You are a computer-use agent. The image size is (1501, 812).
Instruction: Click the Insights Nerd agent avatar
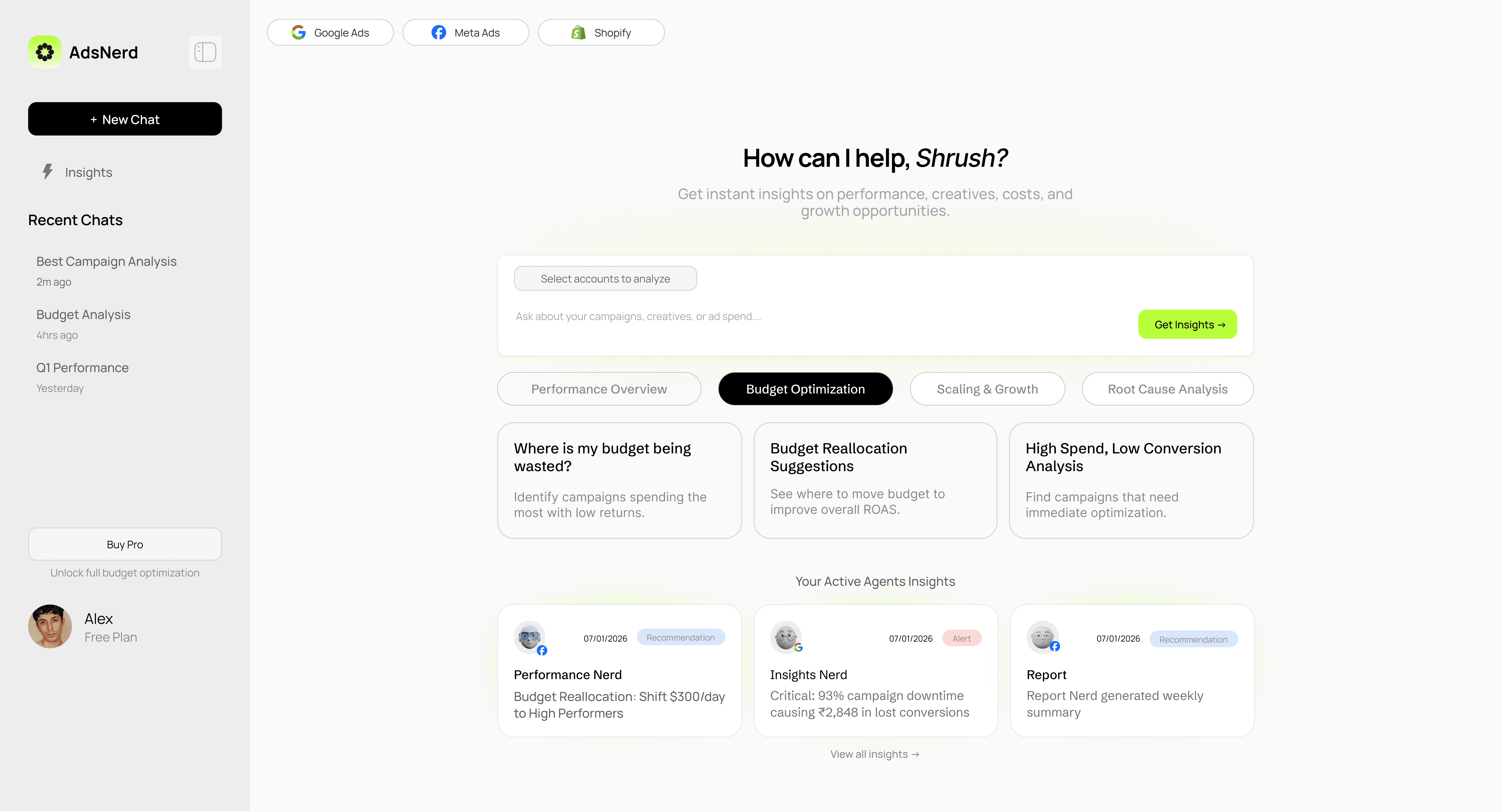(785, 637)
